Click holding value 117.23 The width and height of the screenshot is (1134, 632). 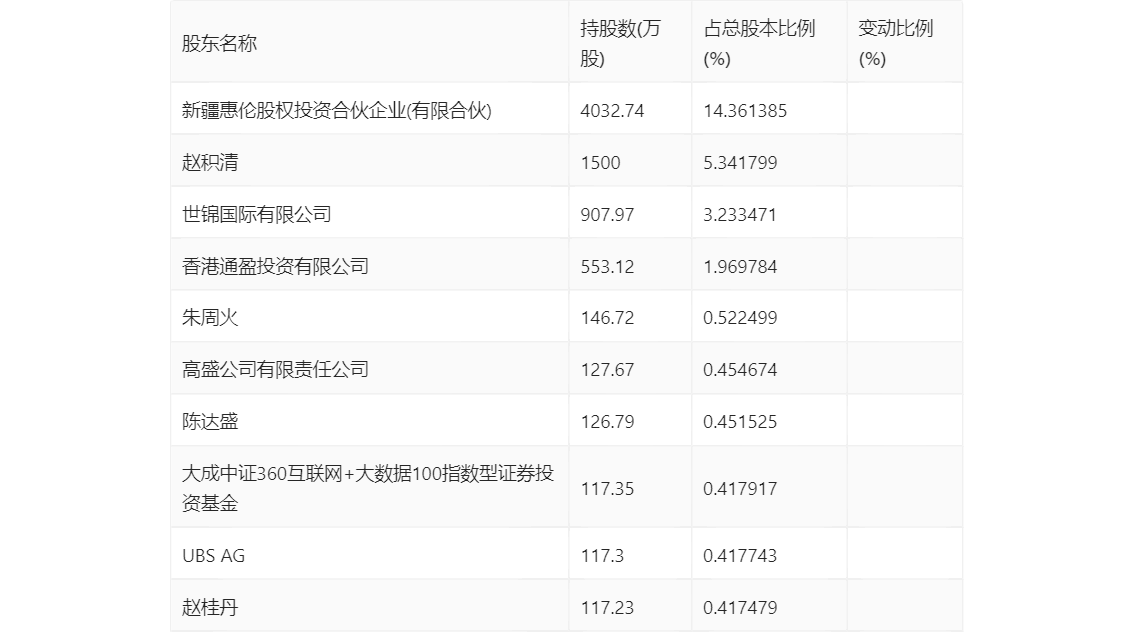point(608,607)
